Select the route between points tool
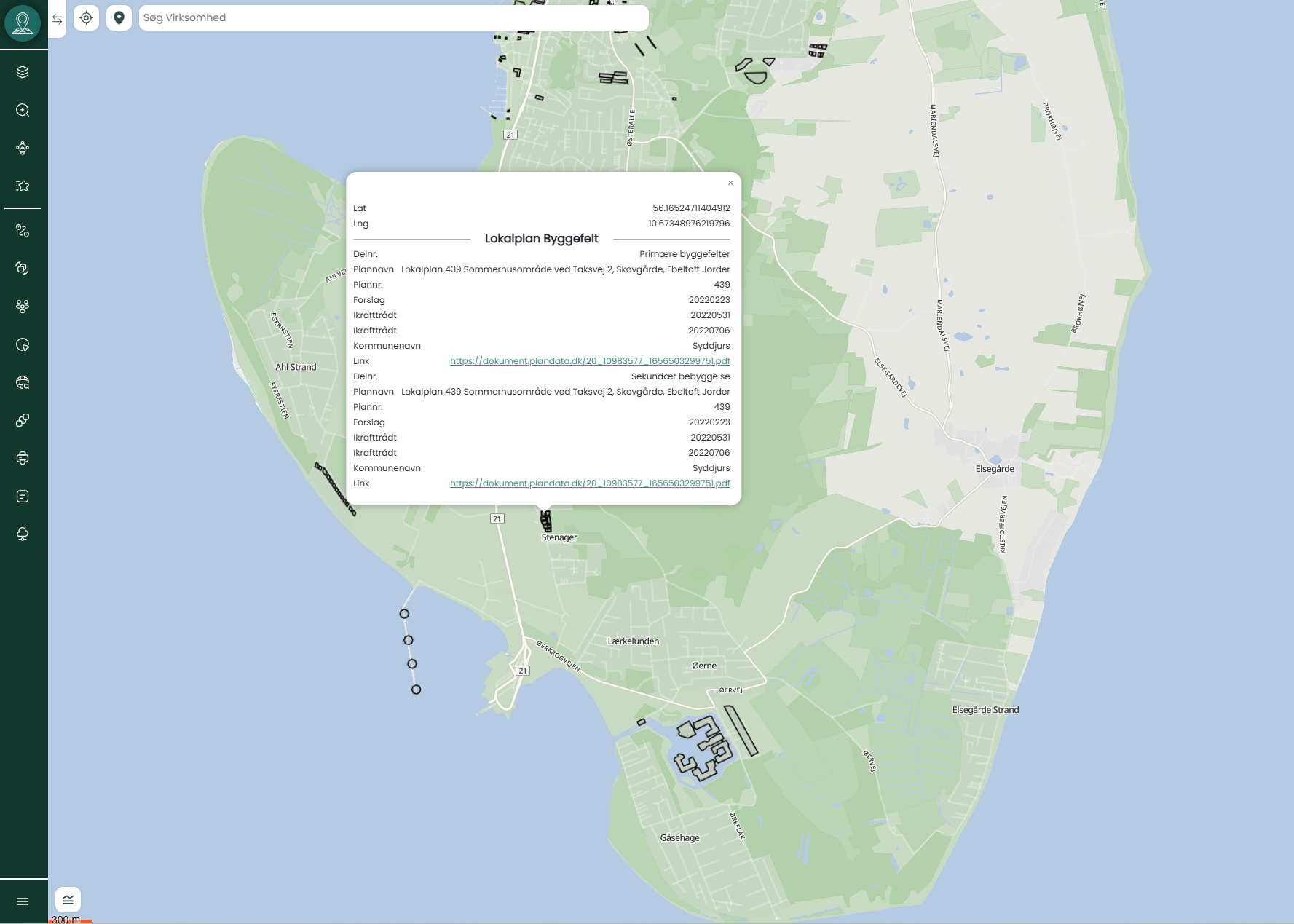The height and width of the screenshot is (924, 1294). 23,231
